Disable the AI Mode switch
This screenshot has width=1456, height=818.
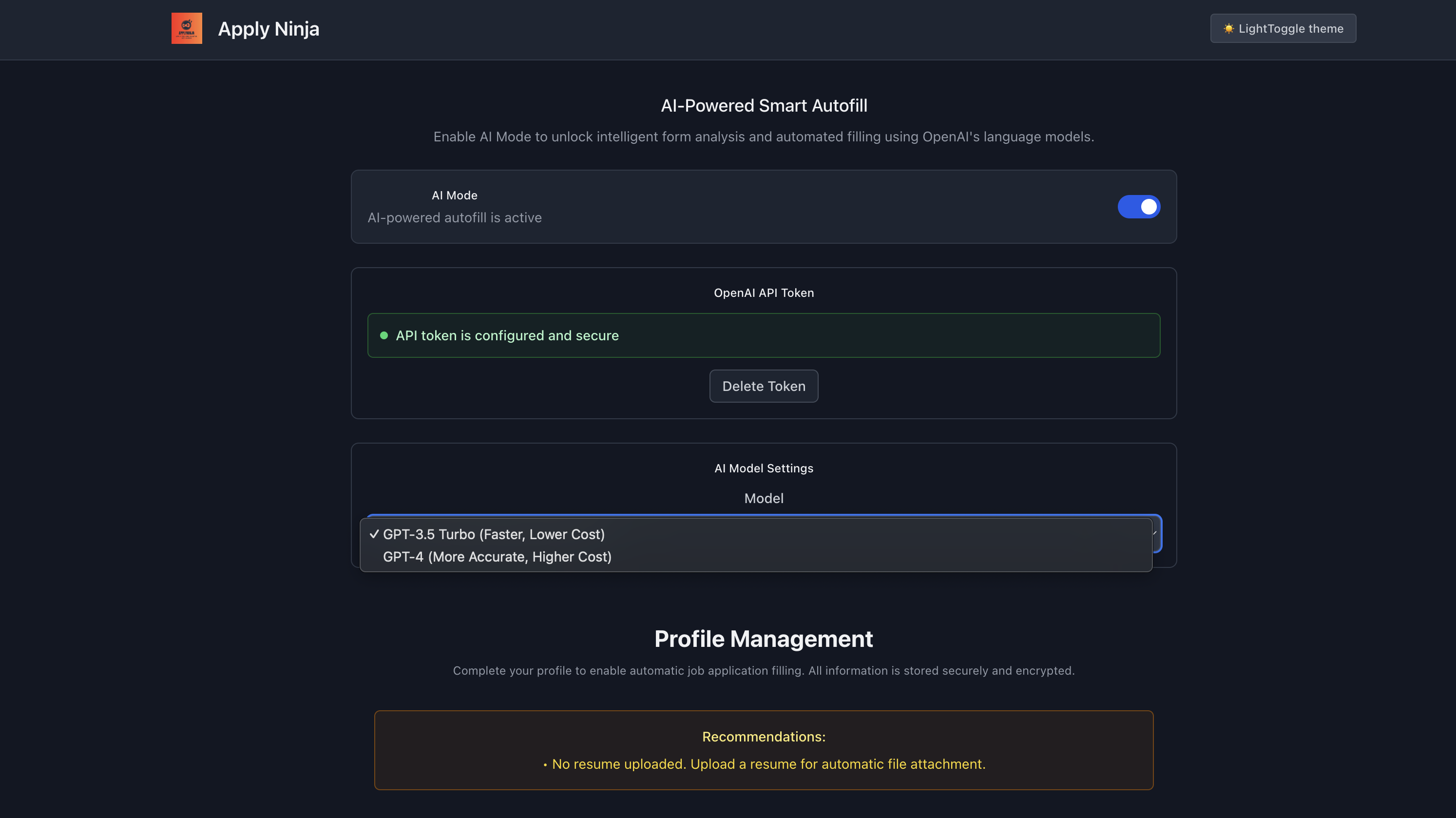[x=1138, y=207]
